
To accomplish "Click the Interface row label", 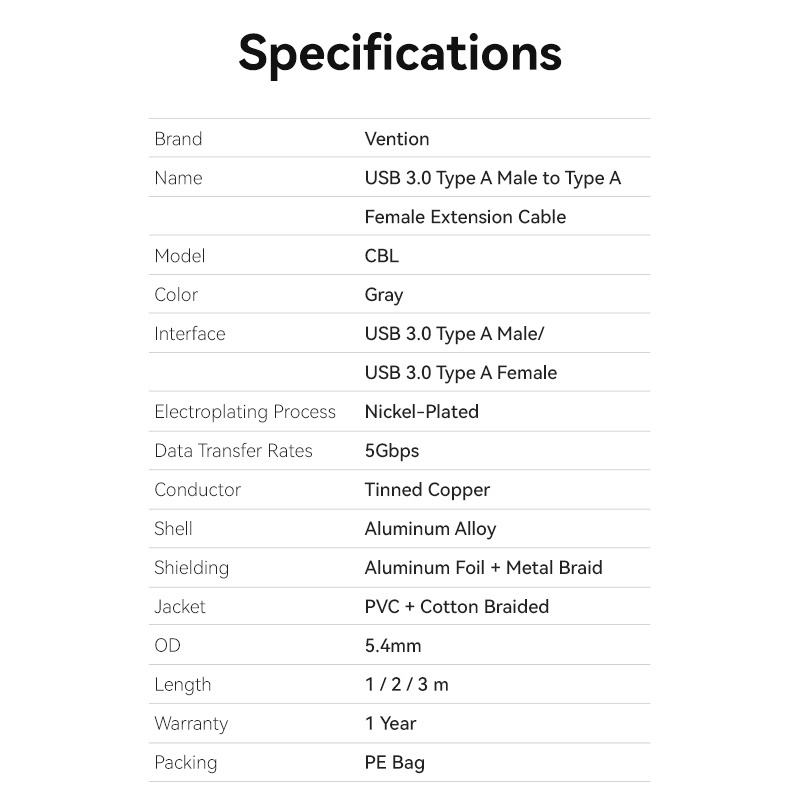I will (x=190, y=334).
